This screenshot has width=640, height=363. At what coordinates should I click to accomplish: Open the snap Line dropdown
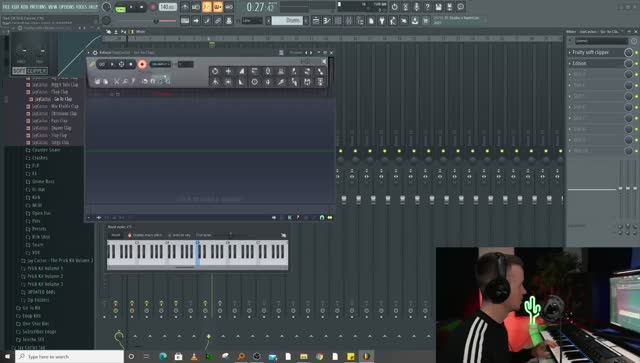[252, 20]
